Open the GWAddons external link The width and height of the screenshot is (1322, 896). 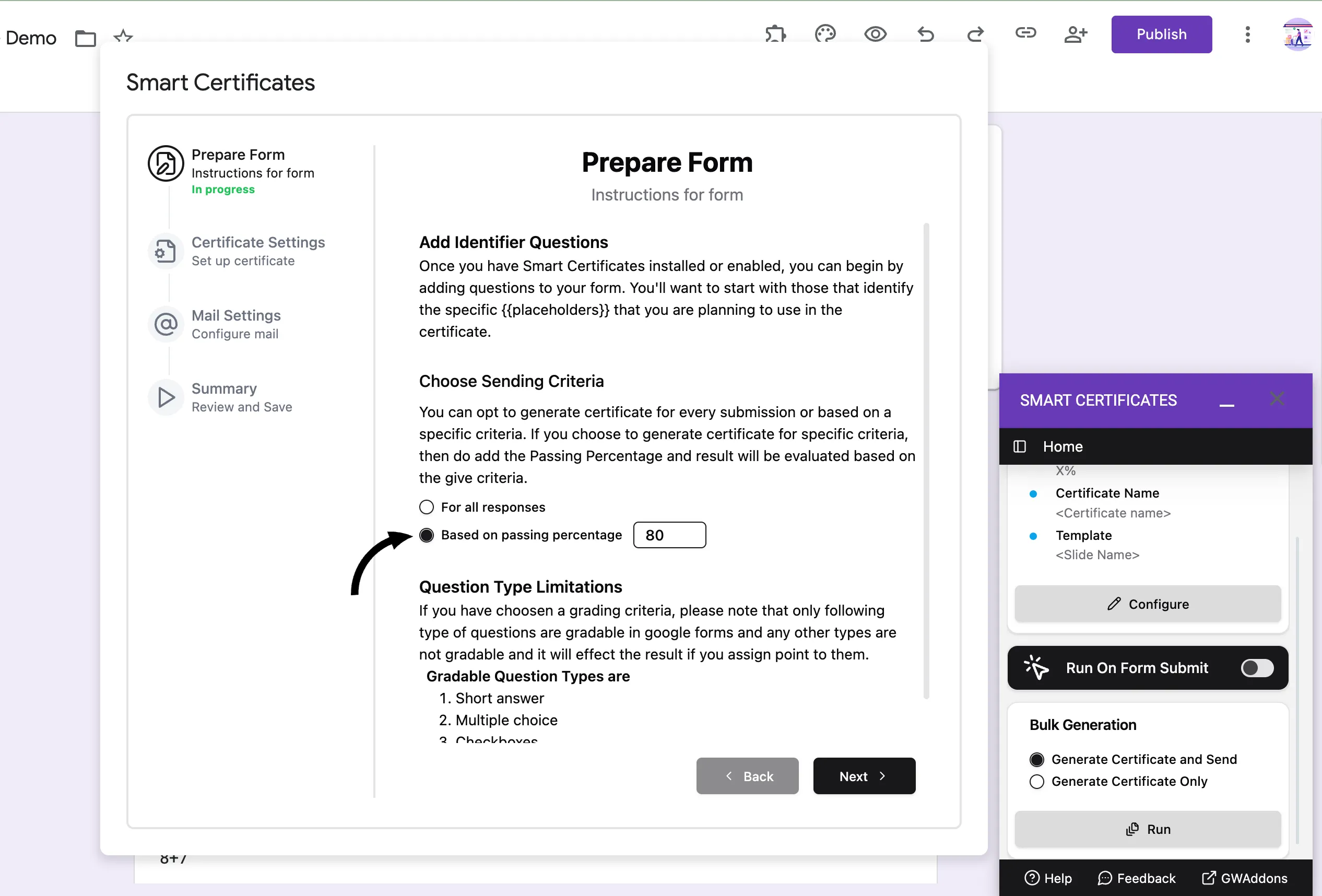[1245, 878]
